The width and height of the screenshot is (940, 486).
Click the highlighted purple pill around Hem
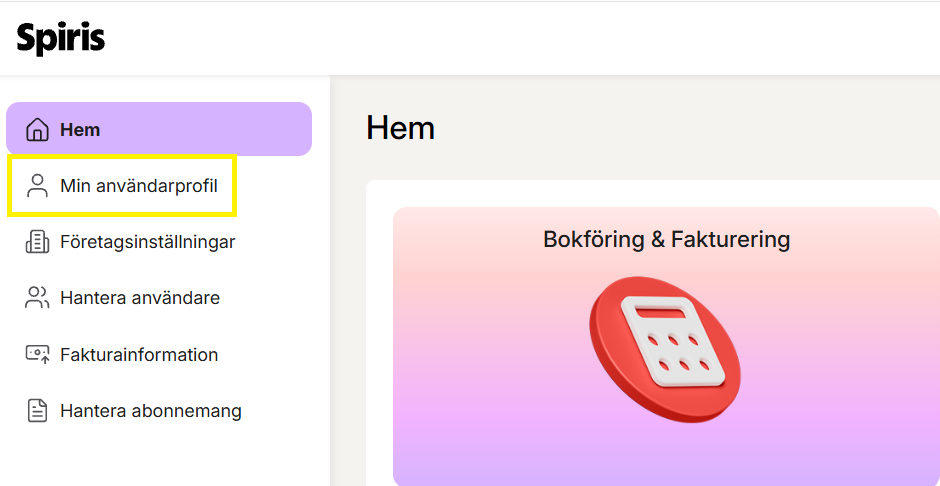click(x=159, y=129)
